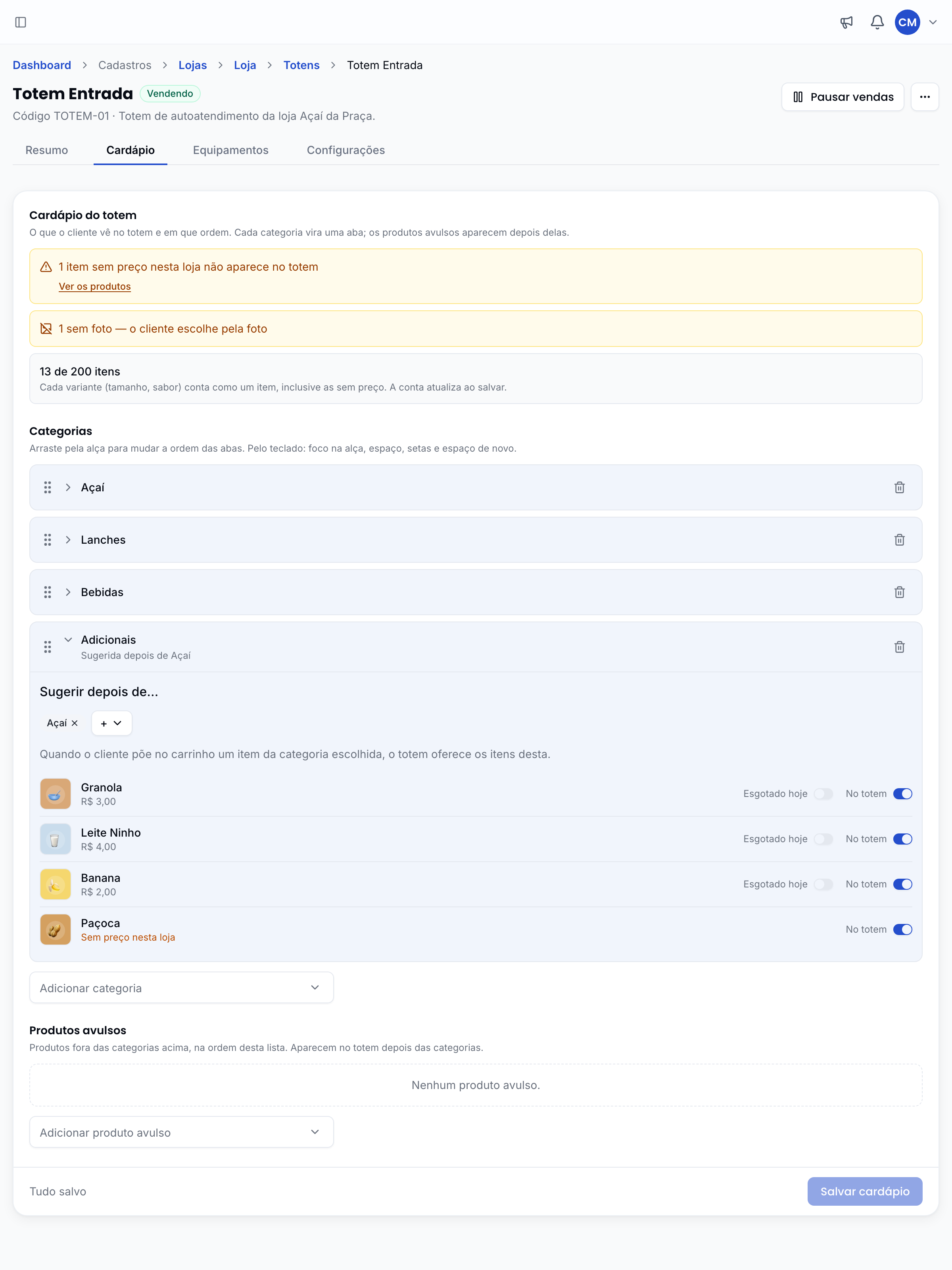
Task: Click Salvar cardápio button
Action: point(865,1191)
